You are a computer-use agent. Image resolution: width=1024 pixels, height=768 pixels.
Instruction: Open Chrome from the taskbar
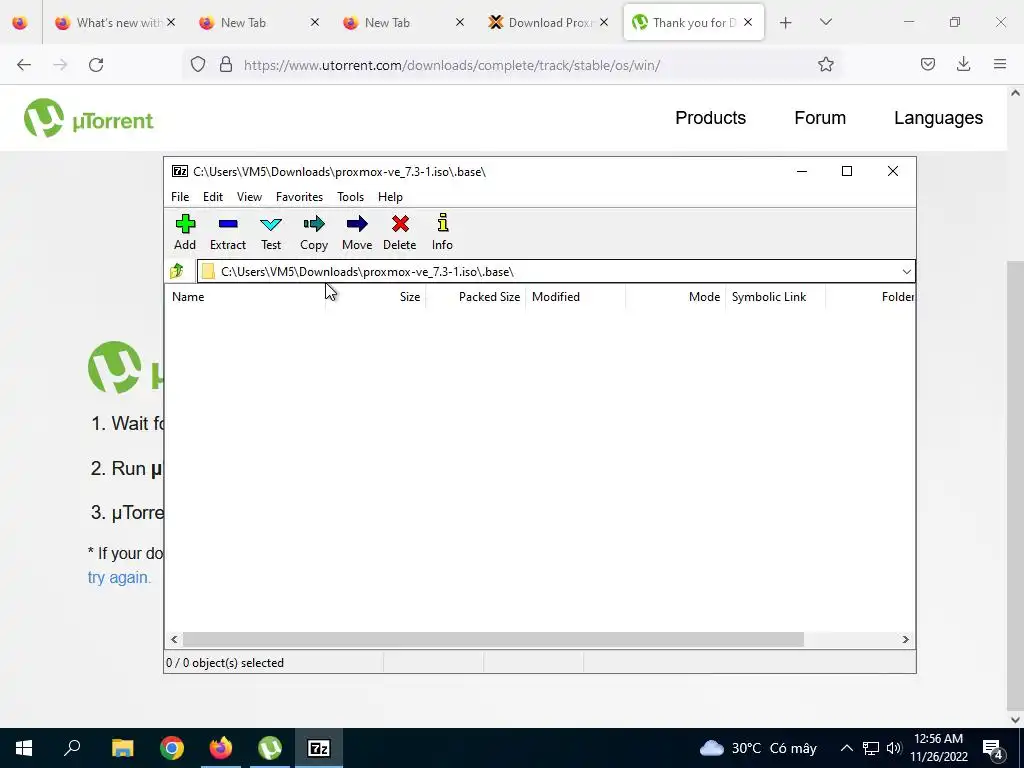(x=172, y=748)
